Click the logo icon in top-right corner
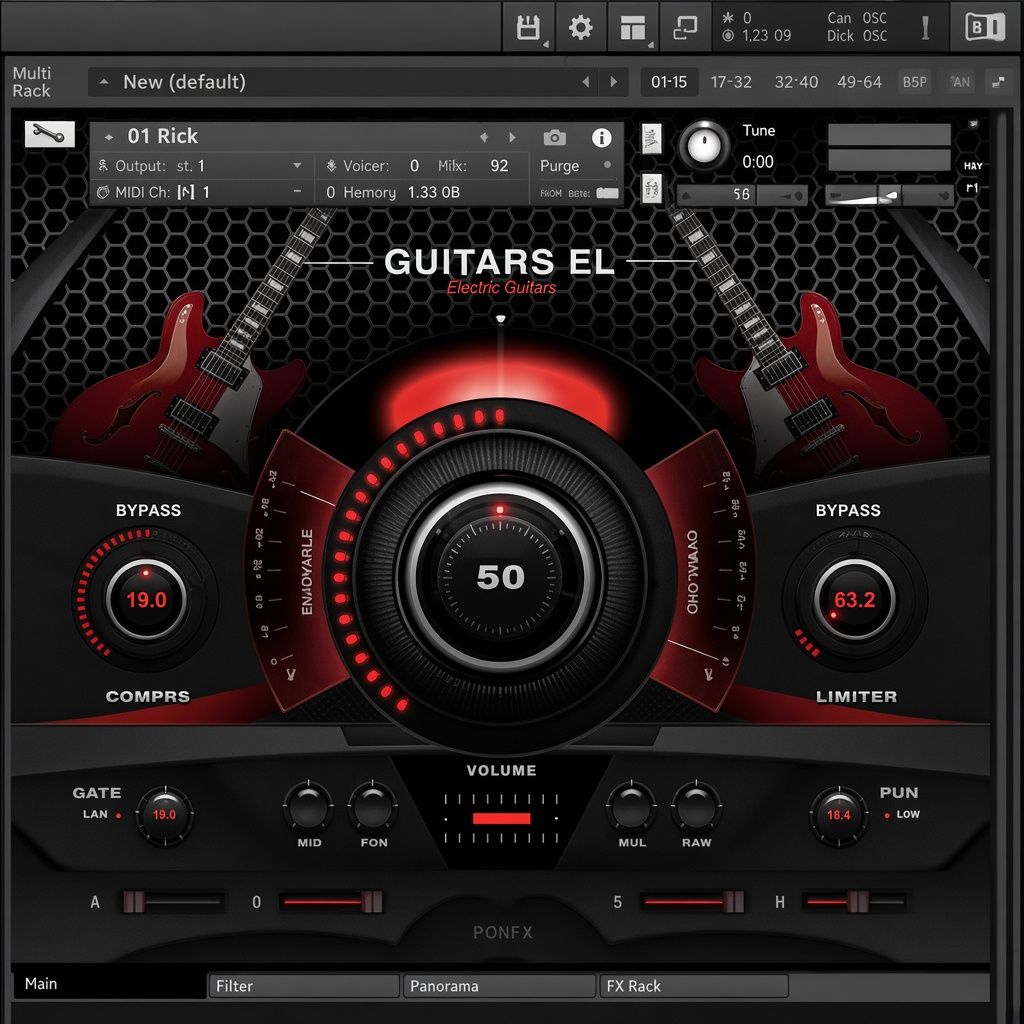This screenshot has width=1024, height=1024. (x=985, y=27)
